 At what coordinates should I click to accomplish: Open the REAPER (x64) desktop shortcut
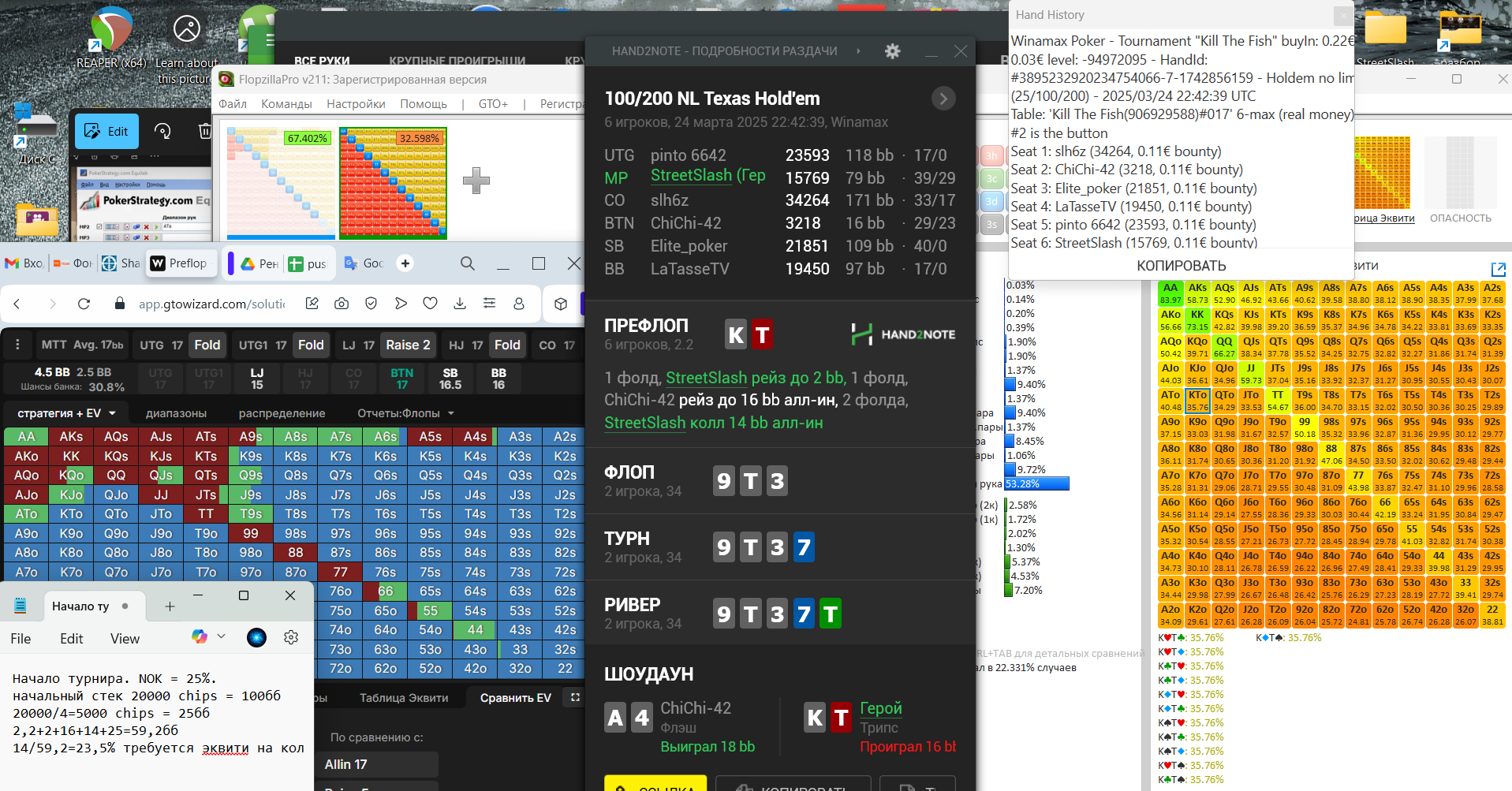point(111,38)
